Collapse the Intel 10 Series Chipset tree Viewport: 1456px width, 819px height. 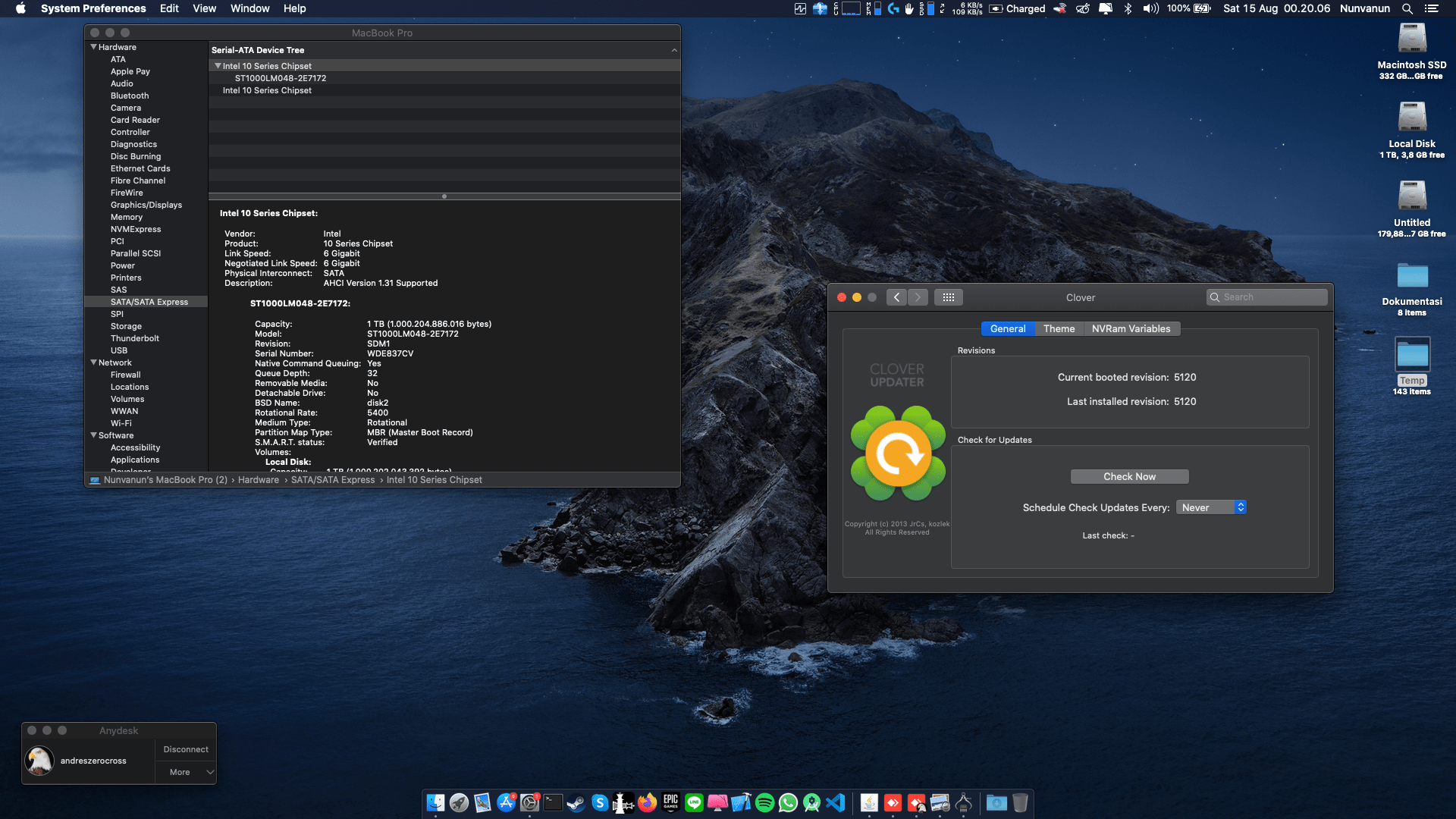point(218,66)
